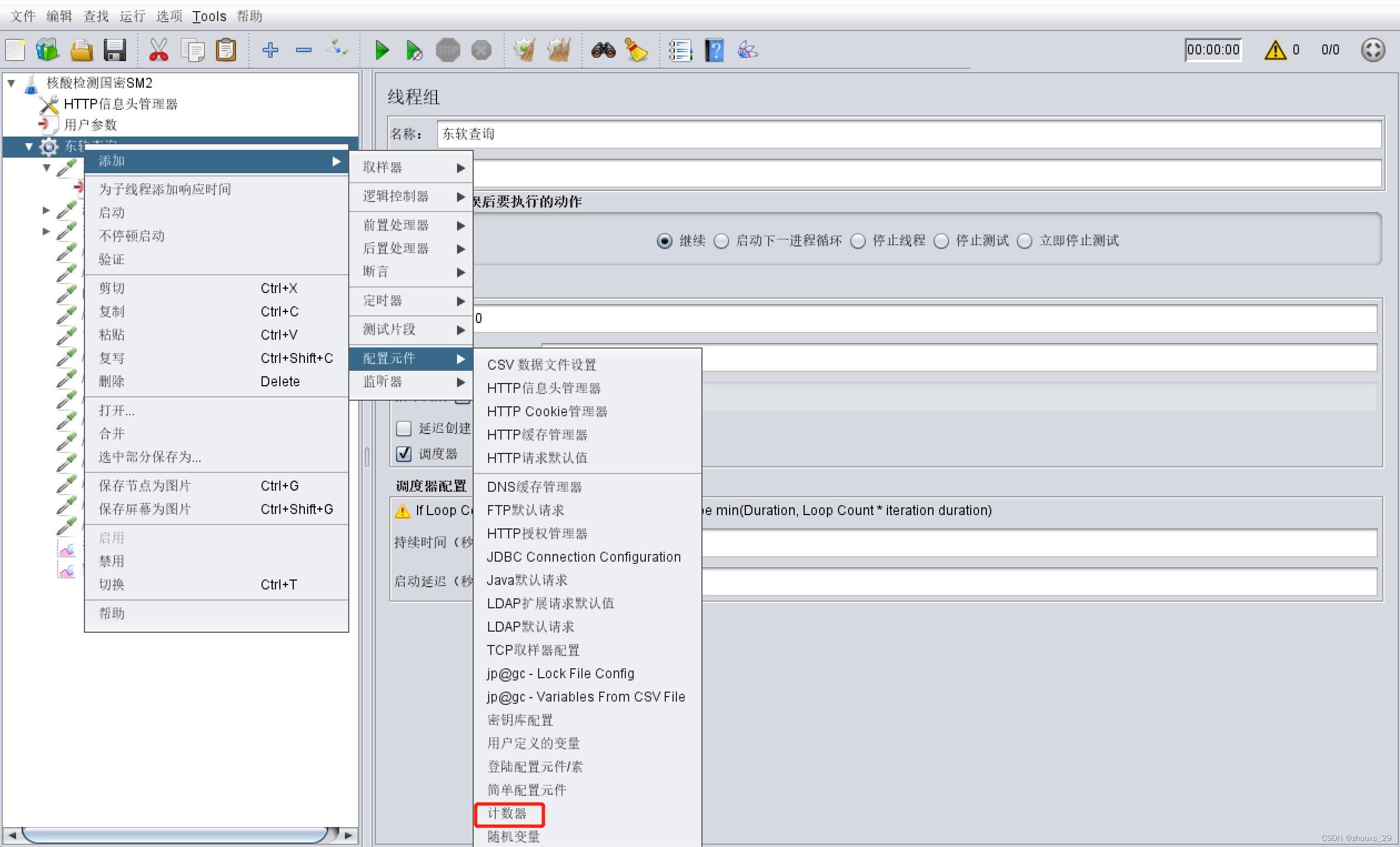Expand 定时器 submenu
The image size is (1400, 847).
click(412, 300)
